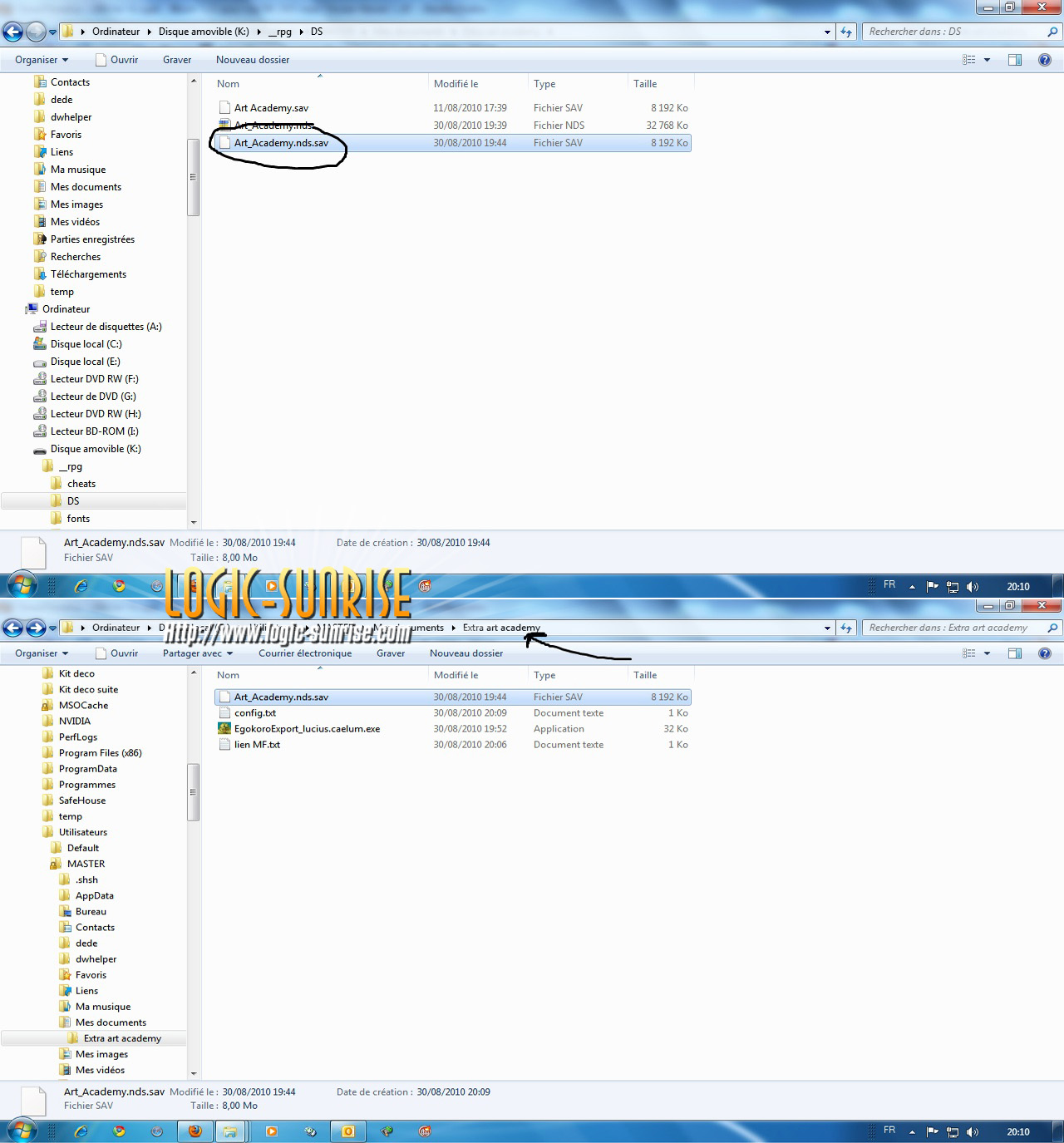Viewport: 1064px width, 1143px height.
Task: Select the lien MF.txt file
Action: point(257,745)
